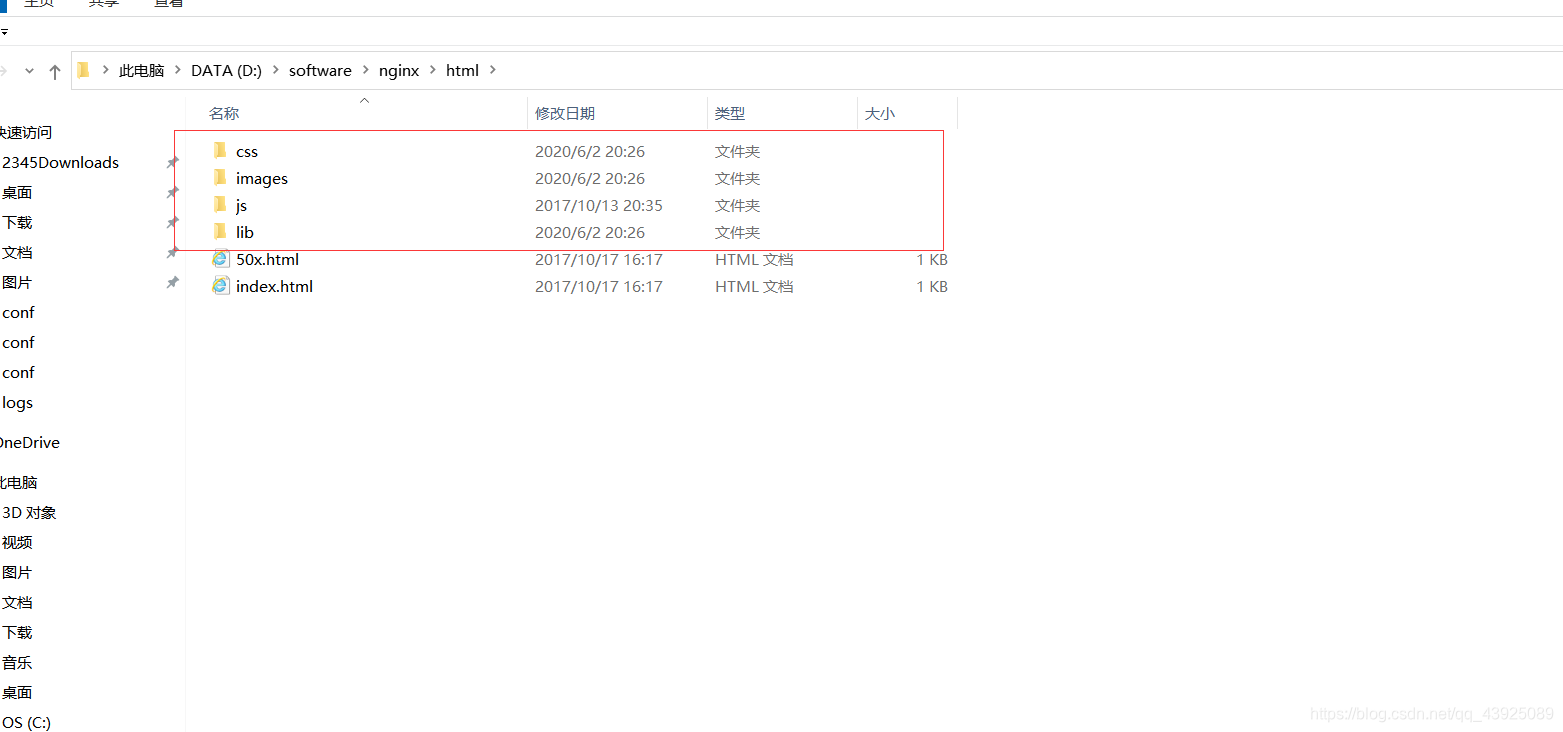Click the html breadcrumb segment
The height and width of the screenshot is (732, 1563).
point(462,71)
